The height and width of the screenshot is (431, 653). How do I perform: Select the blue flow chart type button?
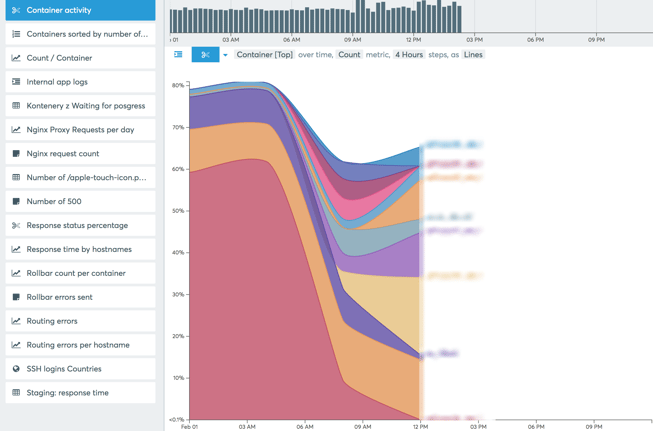pyautogui.click(x=205, y=55)
